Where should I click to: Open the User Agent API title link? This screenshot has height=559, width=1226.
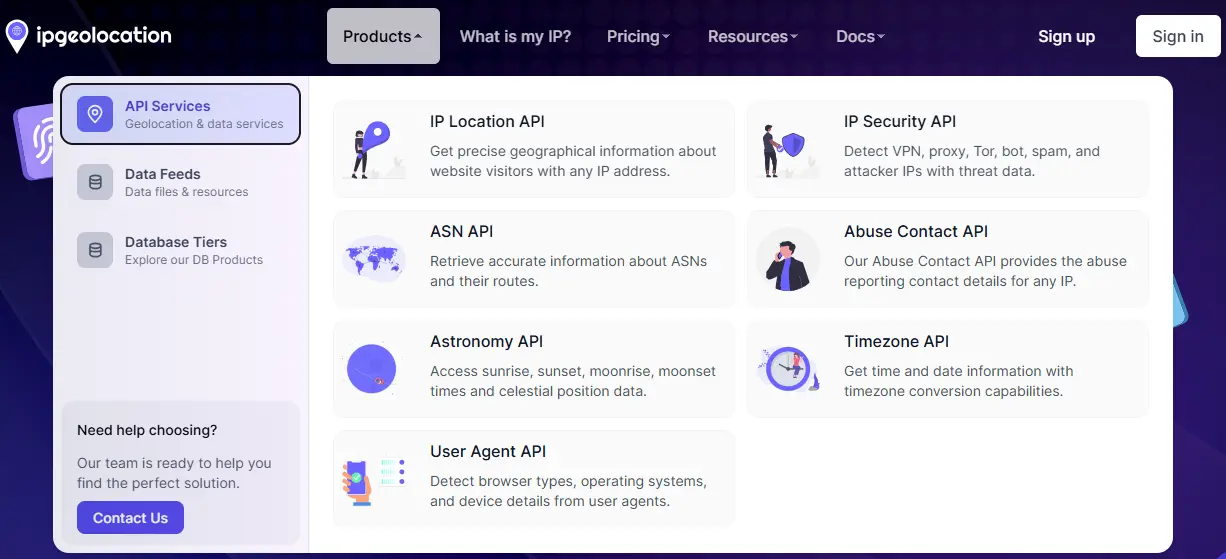pyautogui.click(x=488, y=452)
